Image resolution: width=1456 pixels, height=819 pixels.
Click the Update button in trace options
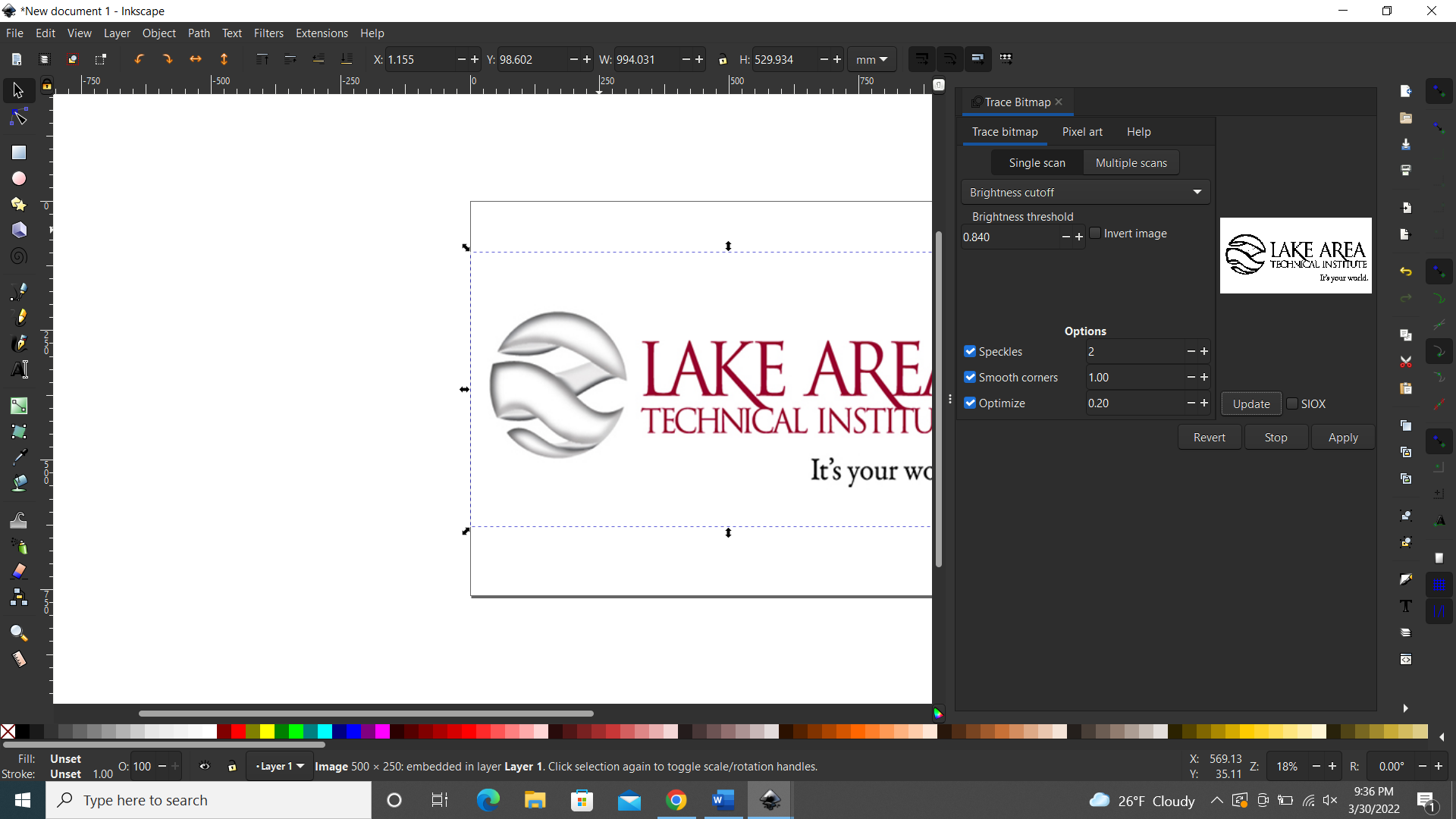click(1250, 403)
